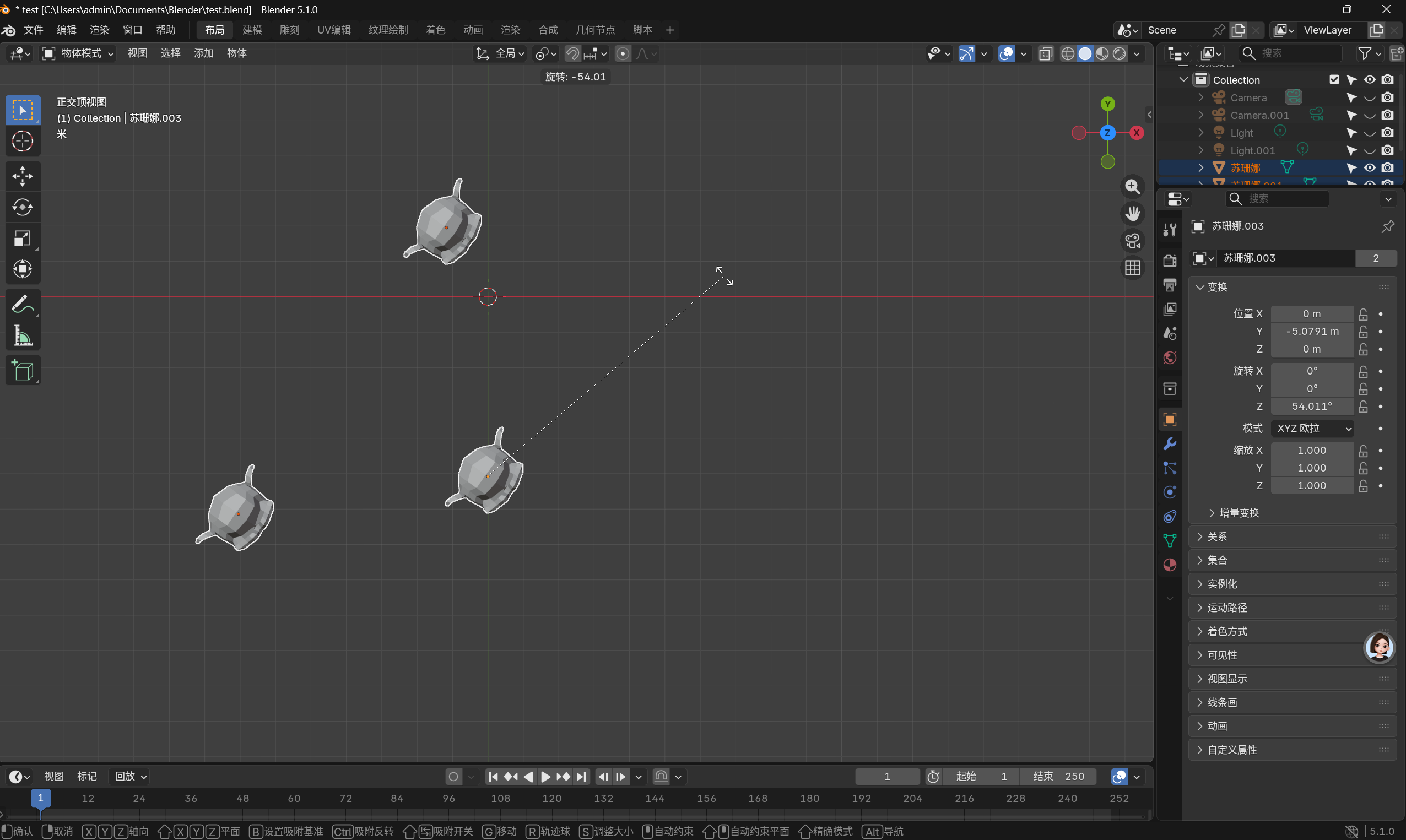The width and height of the screenshot is (1406, 840).
Task: Activate the Scale tool
Action: coord(23,239)
